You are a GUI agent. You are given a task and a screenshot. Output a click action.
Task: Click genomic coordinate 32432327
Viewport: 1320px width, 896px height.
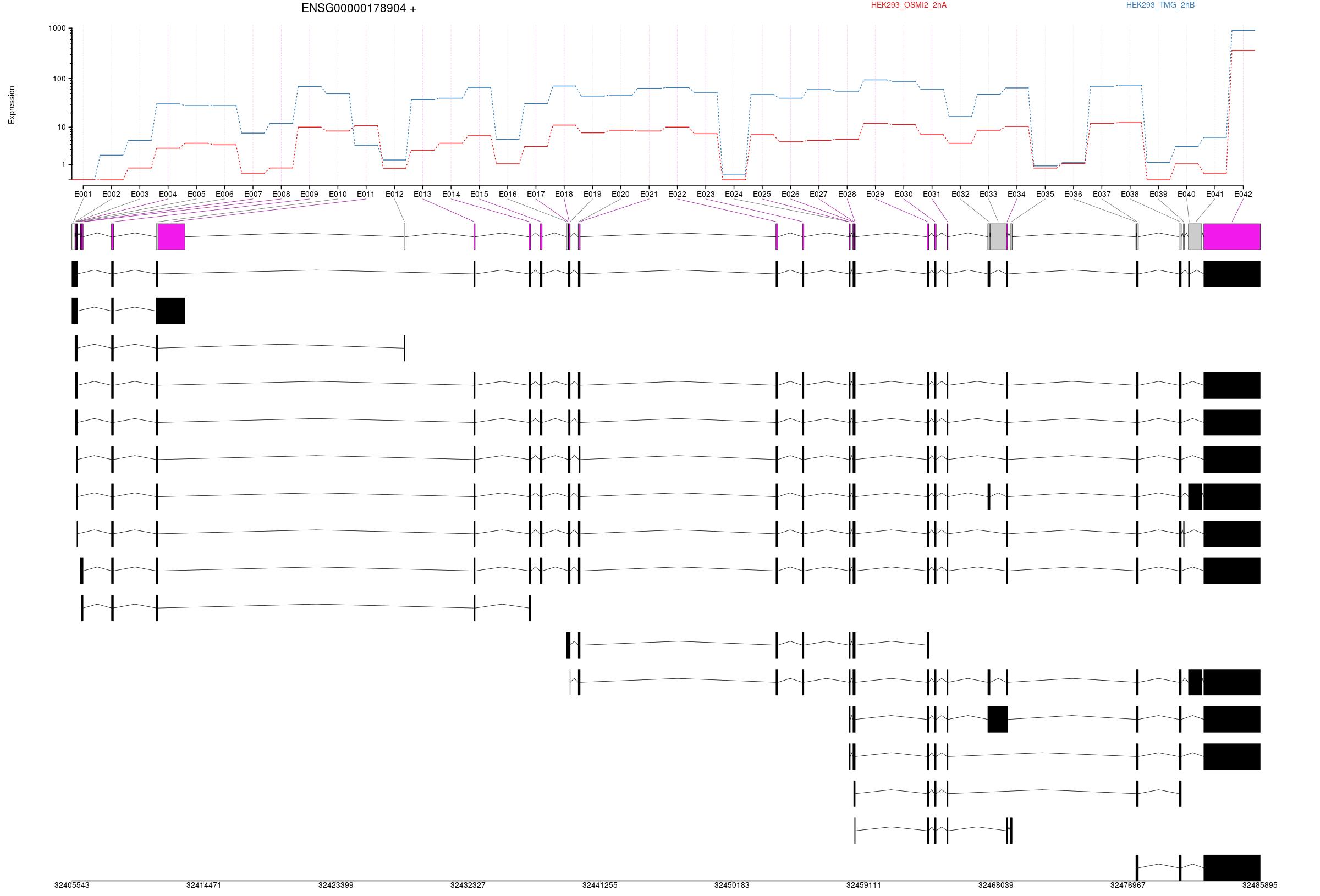468,885
